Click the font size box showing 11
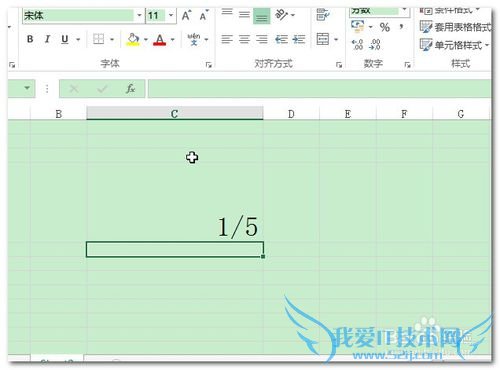Image resolution: width=500 pixels, height=370 pixels. (156, 15)
